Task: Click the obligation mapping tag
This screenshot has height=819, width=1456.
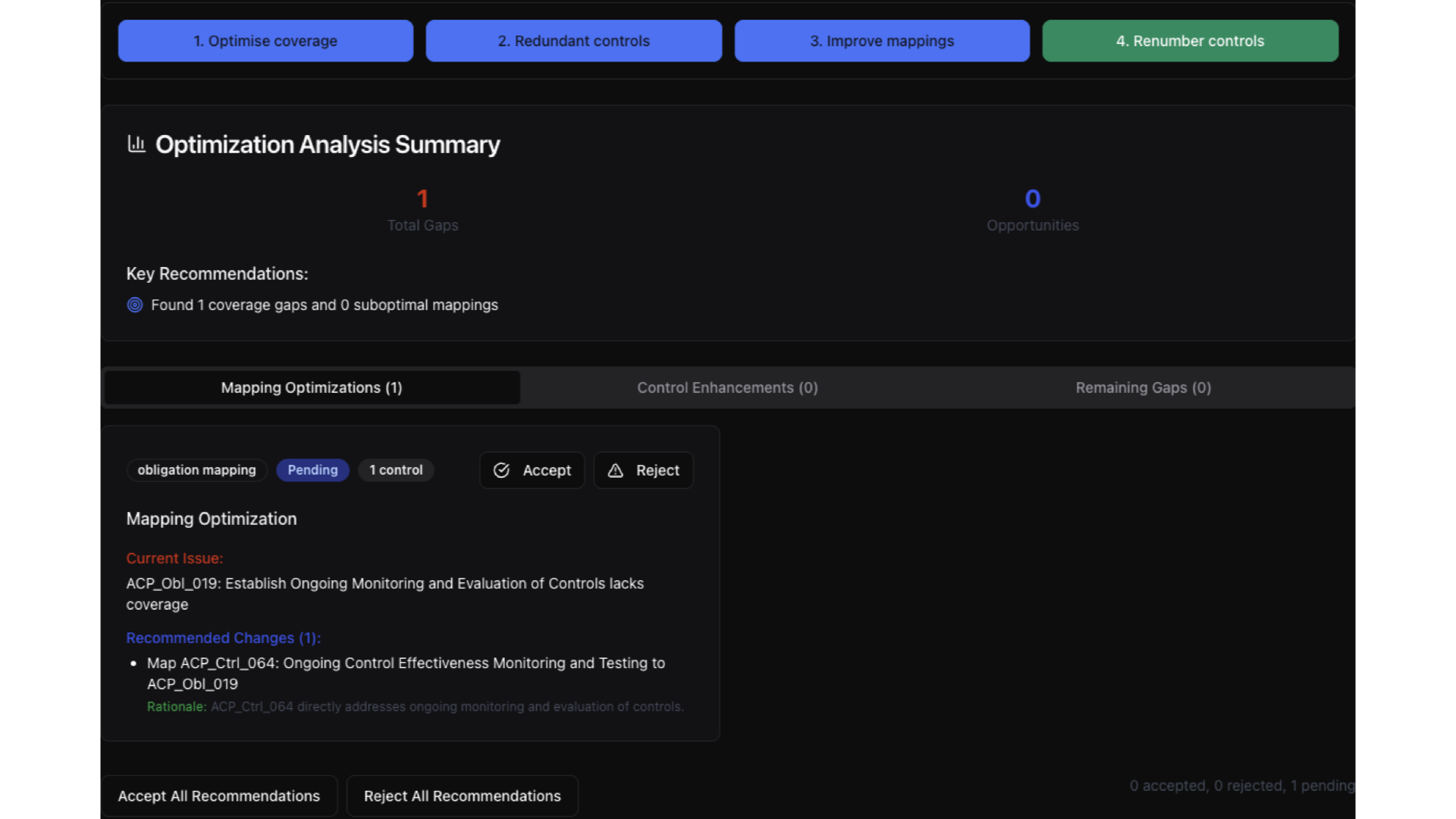Action: tap(196, 470)
